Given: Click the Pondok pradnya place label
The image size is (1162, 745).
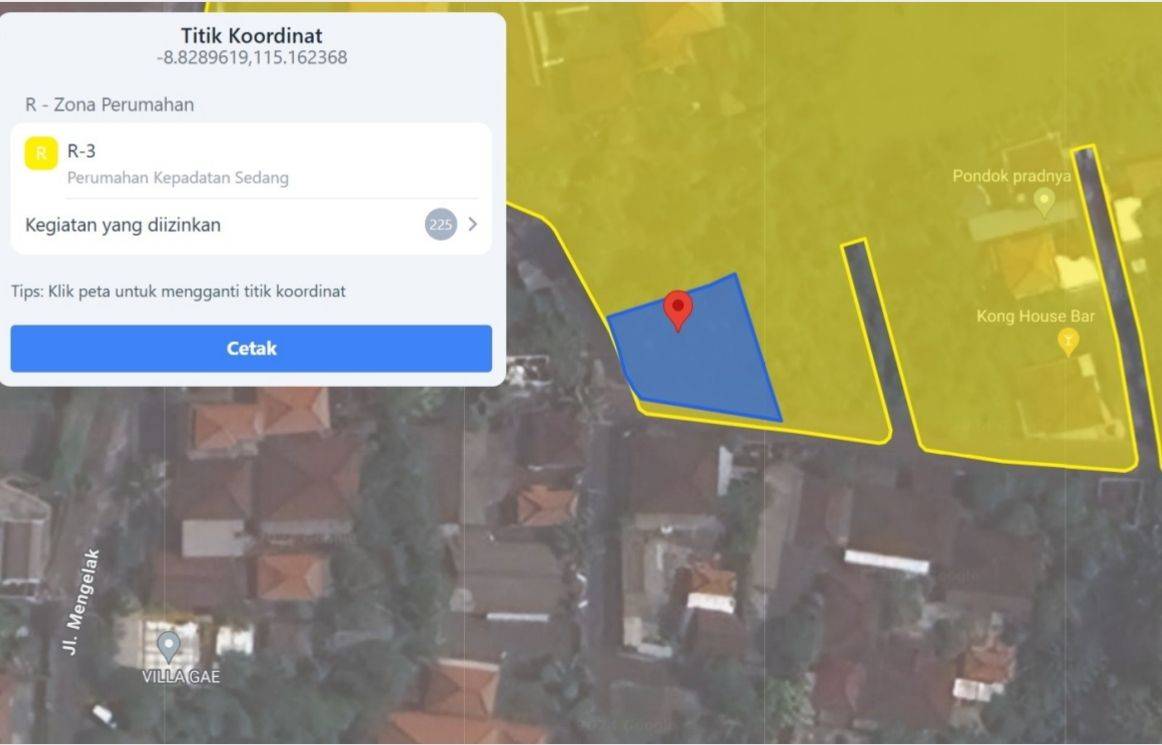Looking at the screenshot, I should click(x=1012, y=176).
